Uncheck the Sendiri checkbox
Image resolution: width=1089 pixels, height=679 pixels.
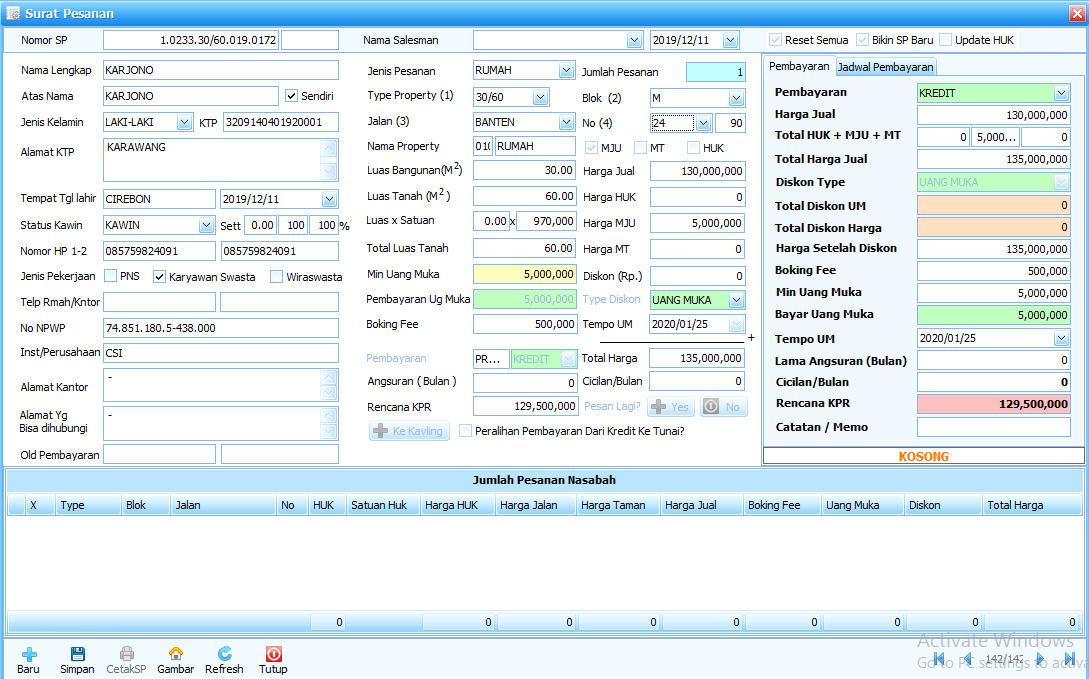tap(292, 96)
